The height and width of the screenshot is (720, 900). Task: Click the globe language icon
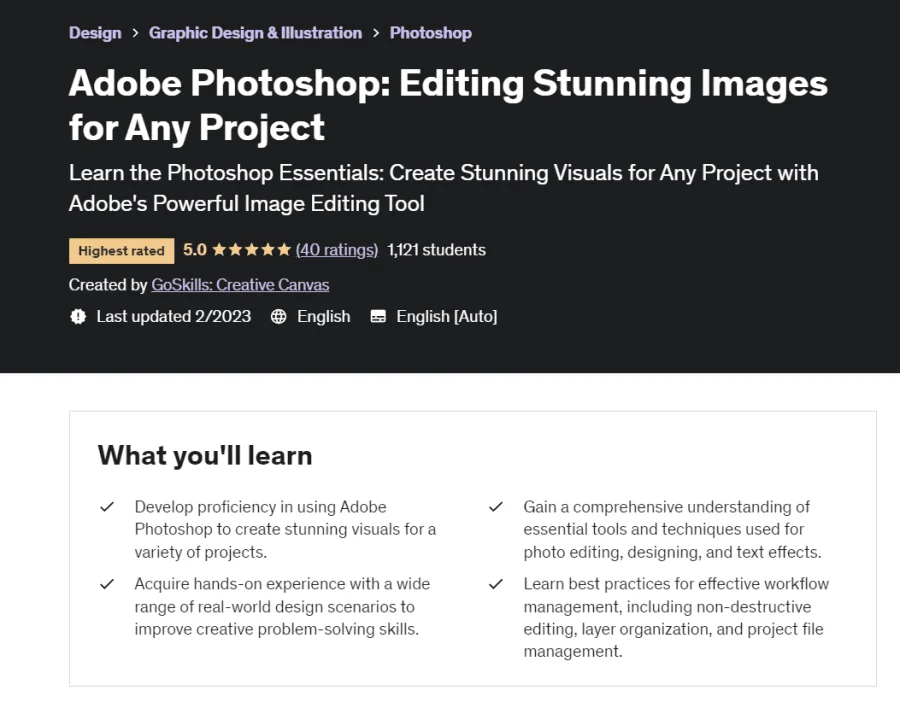(x=278, y=316)
